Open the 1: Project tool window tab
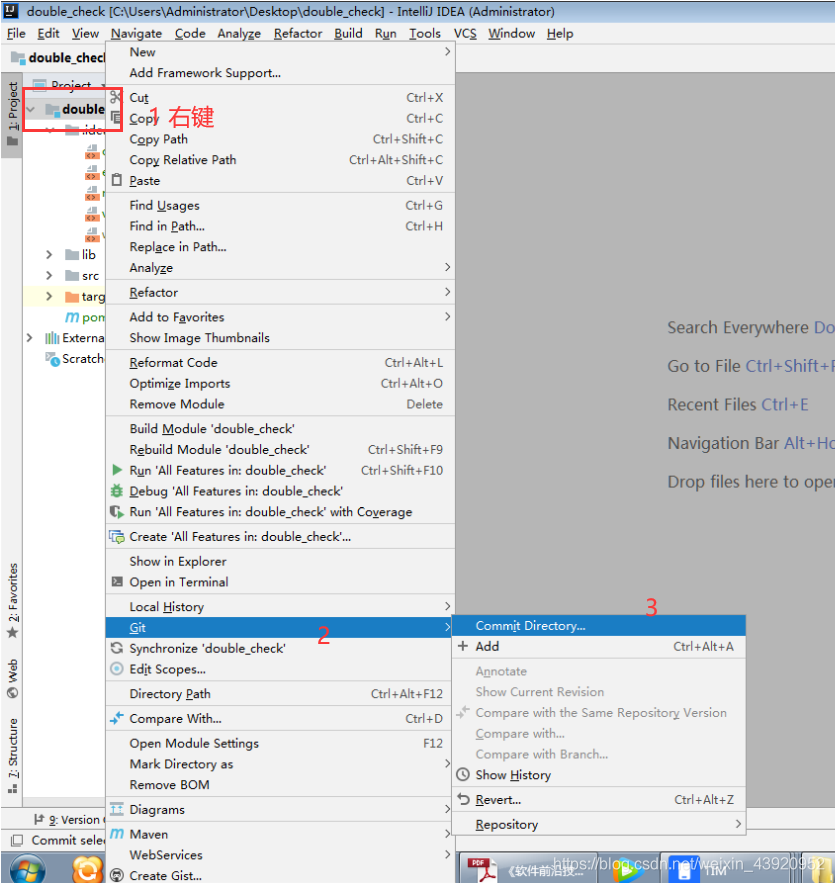This screenshot has width=835, height=883. 12,113
